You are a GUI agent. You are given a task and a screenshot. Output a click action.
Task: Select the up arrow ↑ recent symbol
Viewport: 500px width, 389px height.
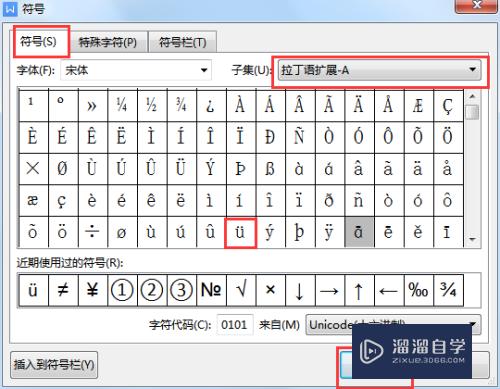coord(359,290)
